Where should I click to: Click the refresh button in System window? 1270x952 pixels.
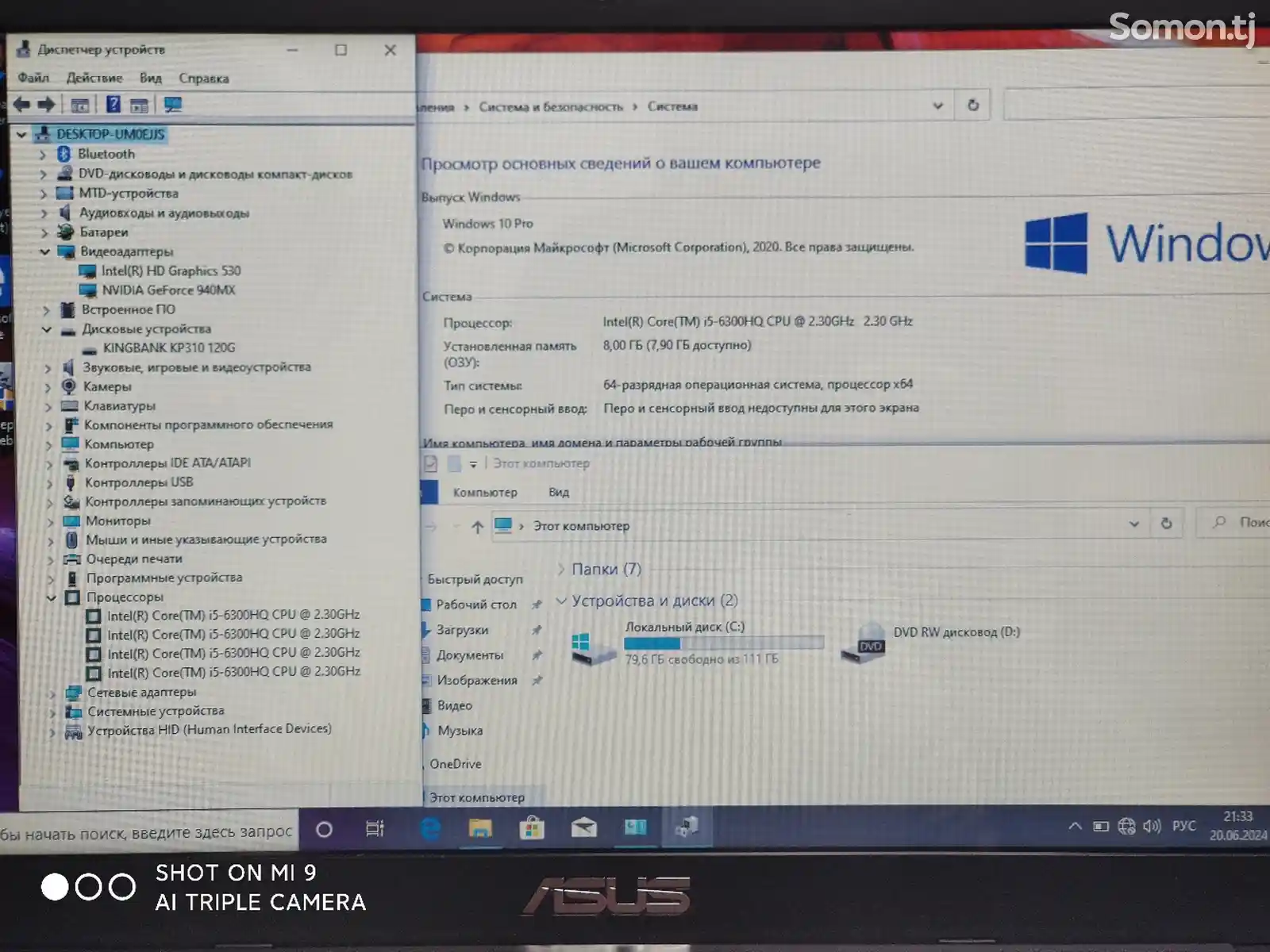point(973,106)
